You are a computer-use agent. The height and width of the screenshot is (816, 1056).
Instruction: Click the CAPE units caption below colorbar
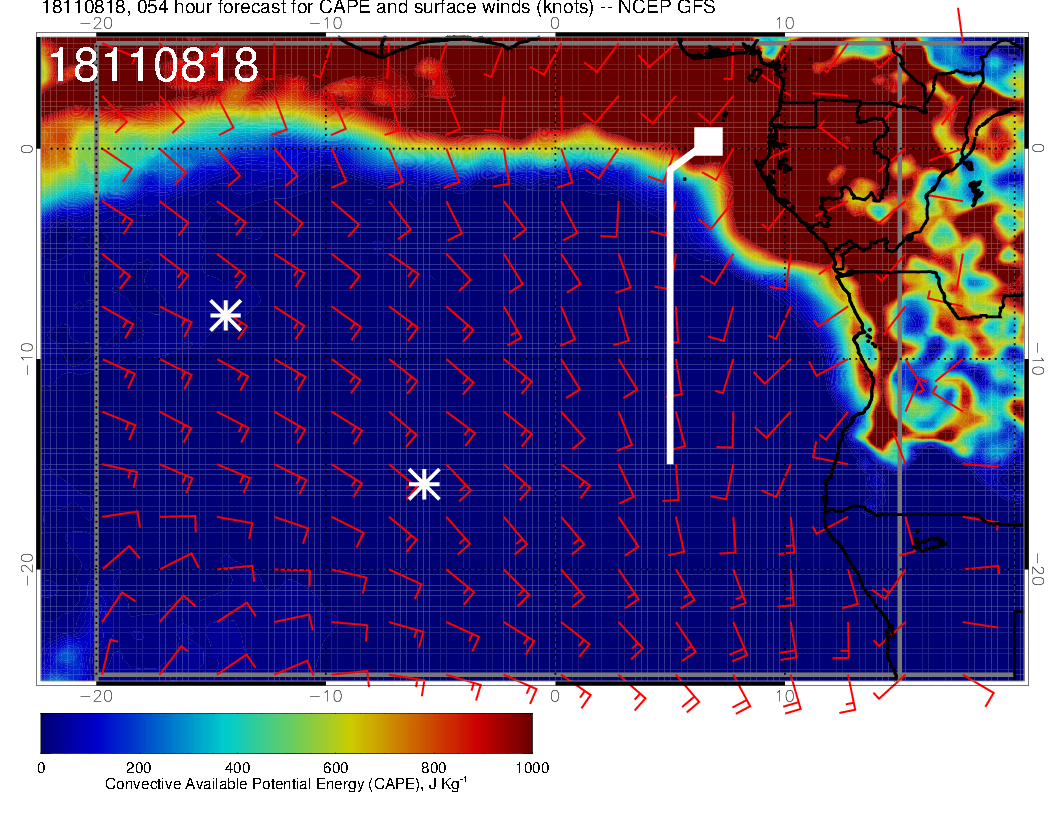285,784
